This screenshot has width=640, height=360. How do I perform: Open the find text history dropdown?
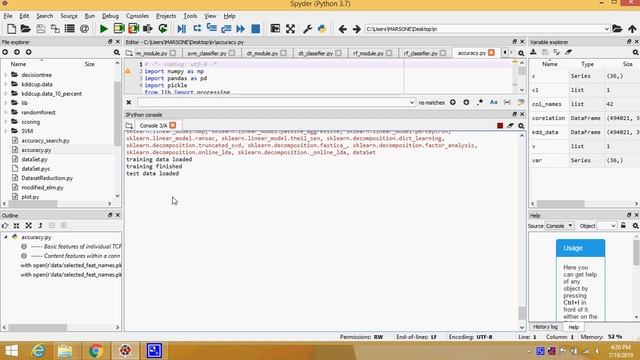tap(411, 102)
